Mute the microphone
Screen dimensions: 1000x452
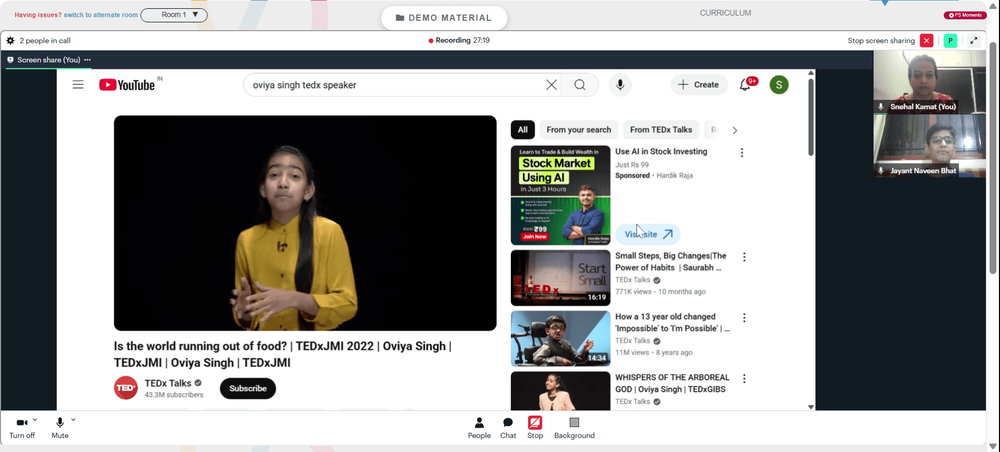click(x=60, y=428)
